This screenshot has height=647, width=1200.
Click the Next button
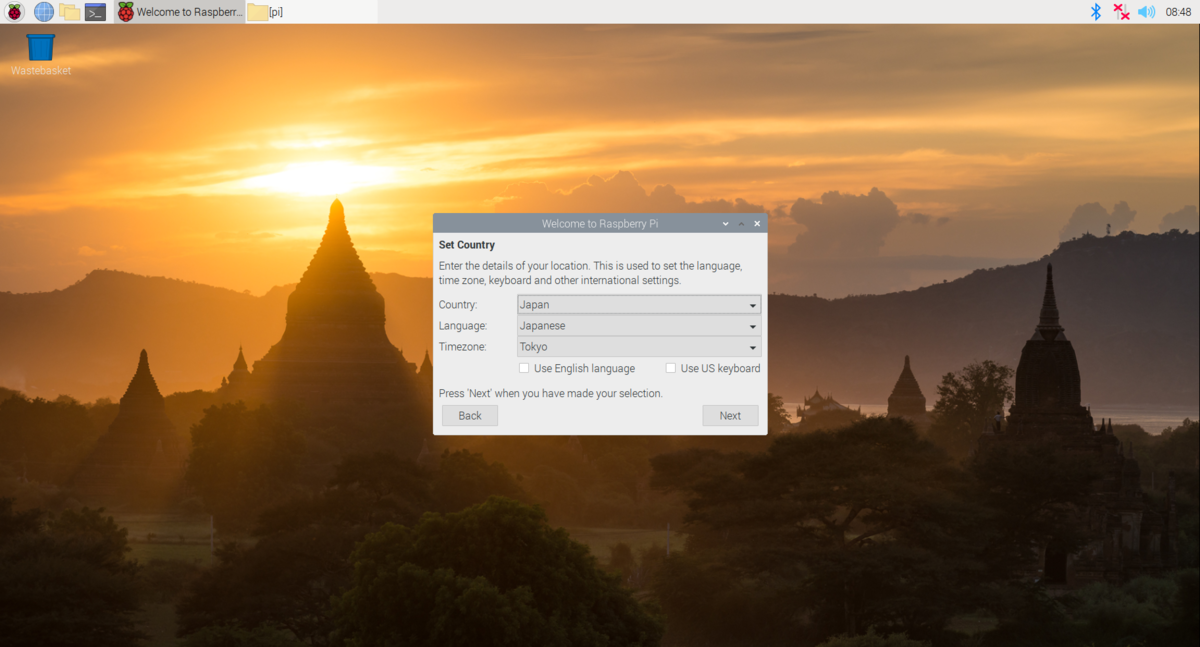point(730,416)
